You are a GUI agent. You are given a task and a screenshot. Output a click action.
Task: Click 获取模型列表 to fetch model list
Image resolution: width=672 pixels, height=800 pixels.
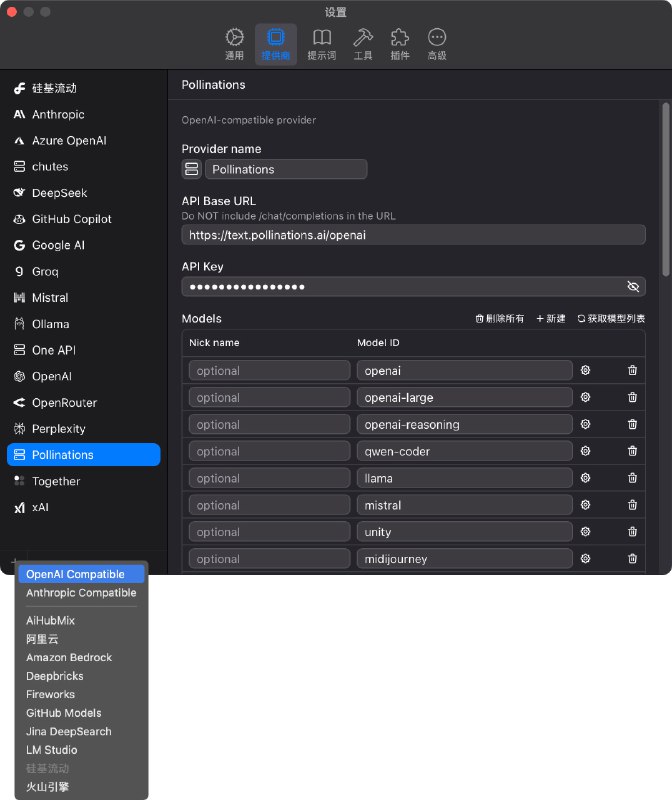[611, 318]
